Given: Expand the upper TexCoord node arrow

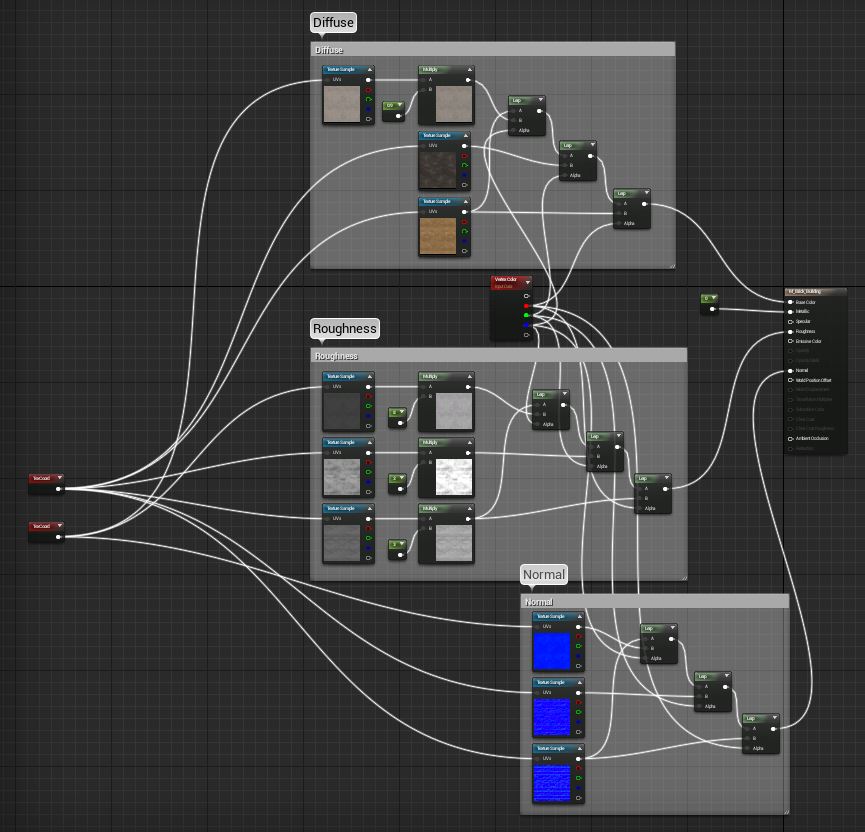Looking at the screenshot, I should 60,478.
